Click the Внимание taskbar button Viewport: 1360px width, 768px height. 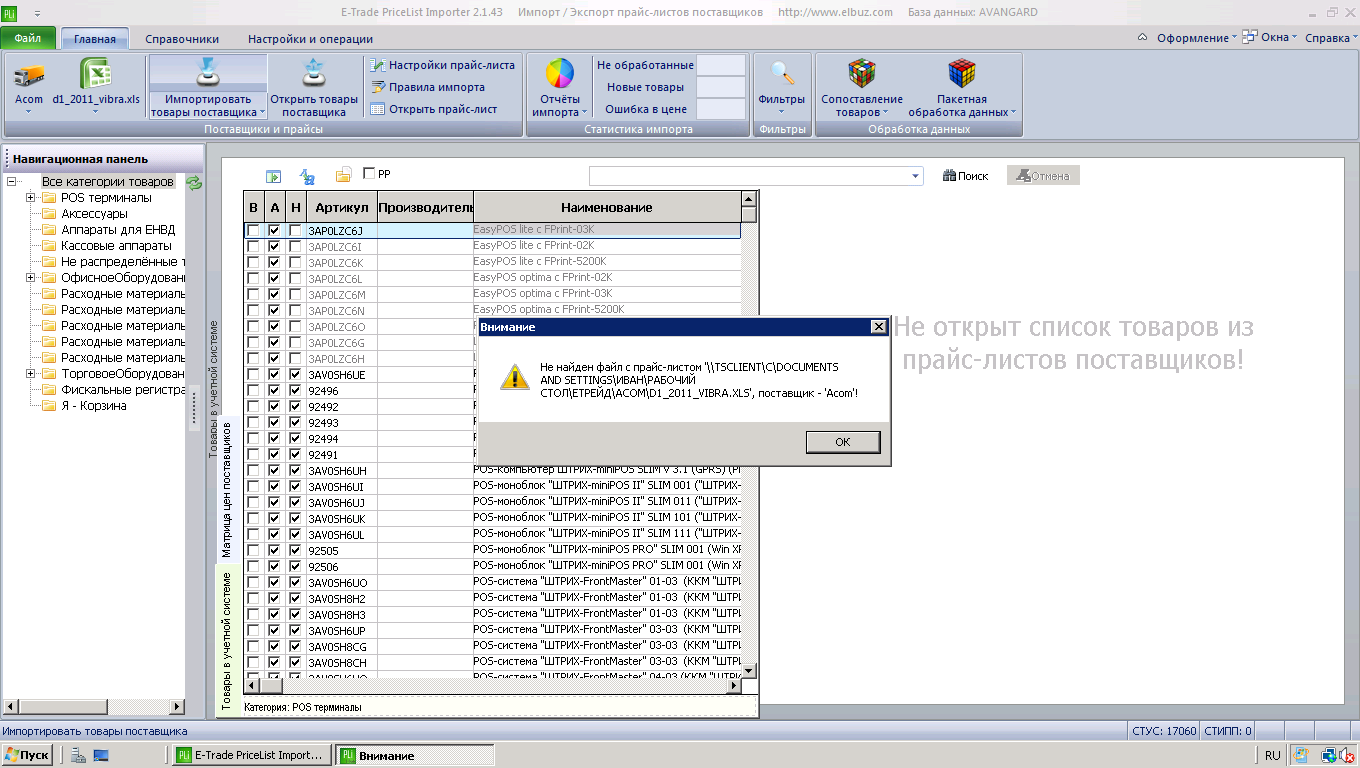[x=414, y=756]
